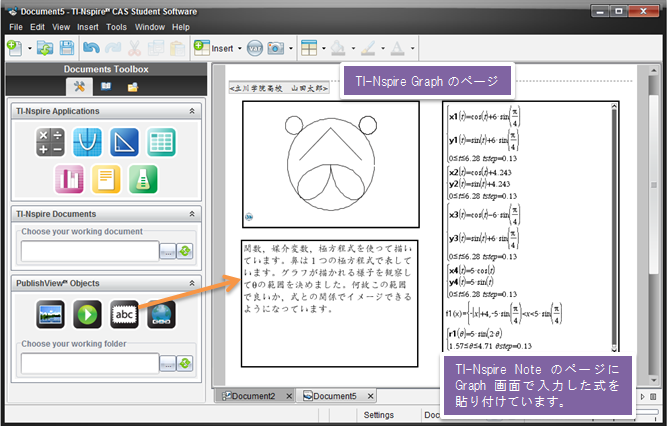This screenshot has width=667, height=427.
Task: Click the working document input field
Action: pos(90,251)
